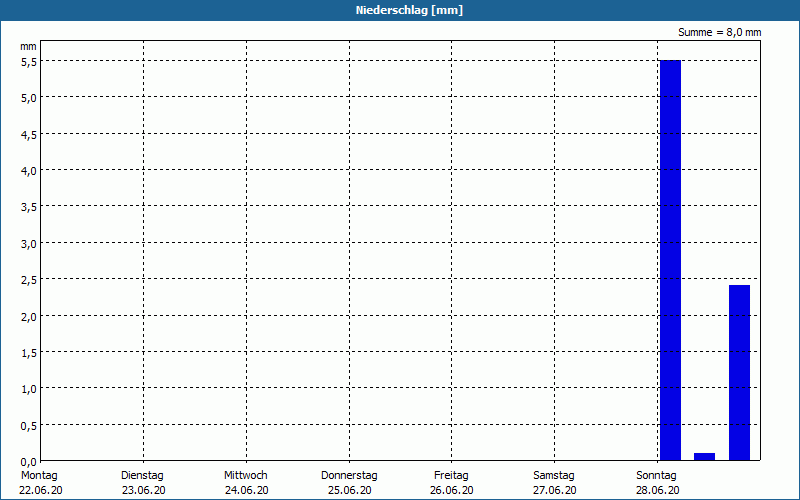This screenshot has height=500, width=800.
Task: Click the 'Dienstag' day label
Action: click(x=142, y=476)
